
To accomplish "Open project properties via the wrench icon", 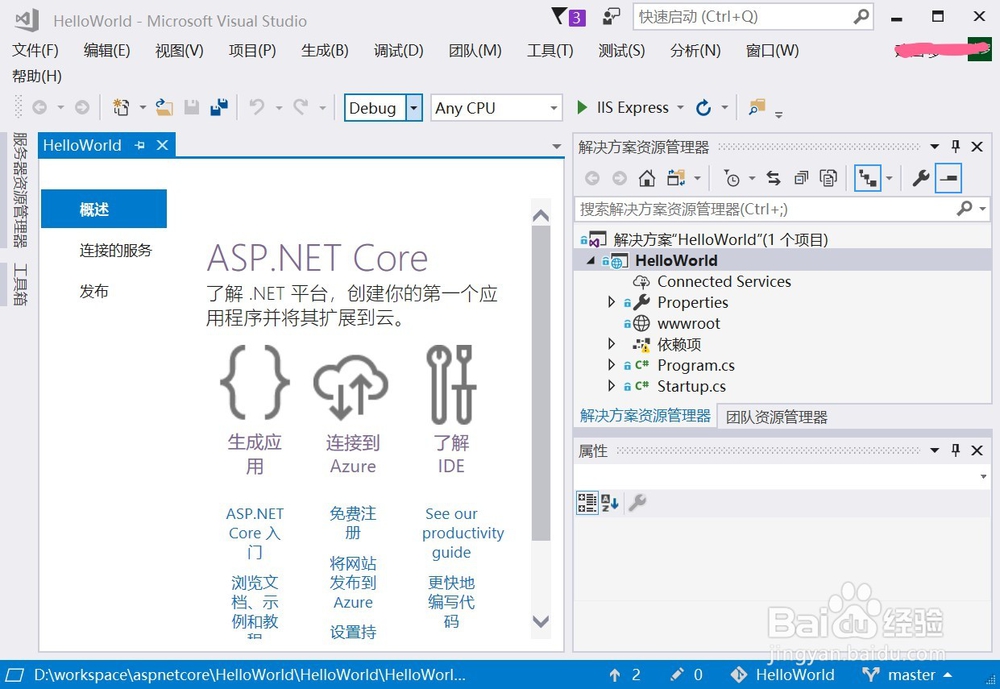I will [922, 177].
